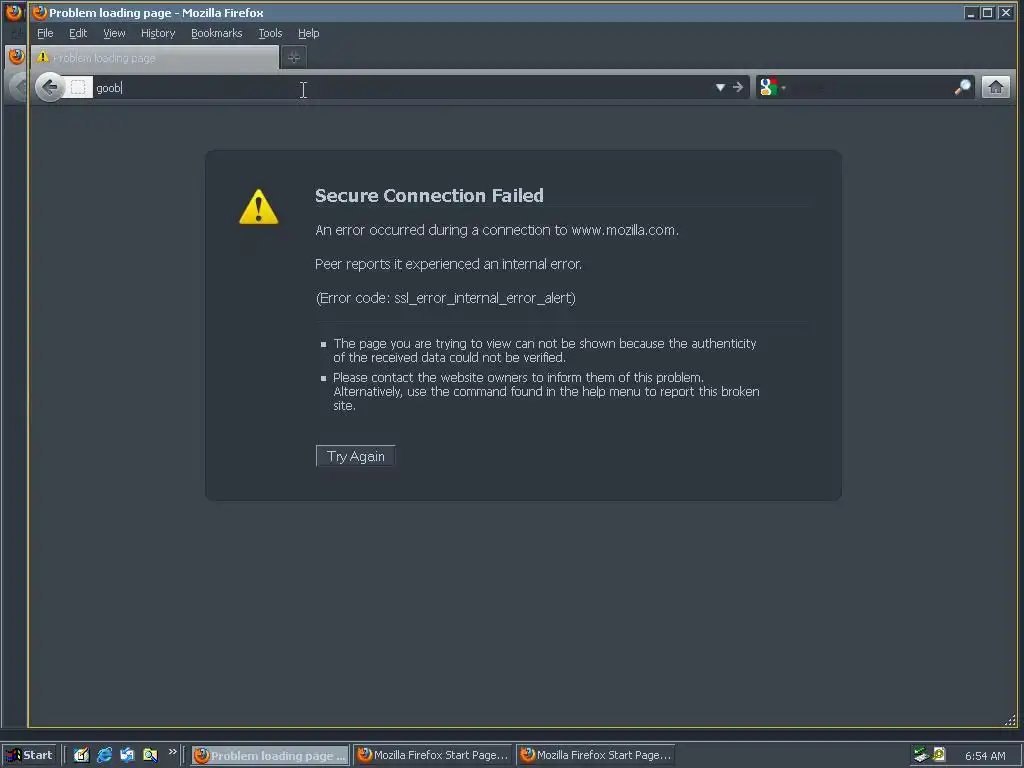Switch to Problem loading page taskbar button
The image size is (1024, 768).
coord(270,756)
